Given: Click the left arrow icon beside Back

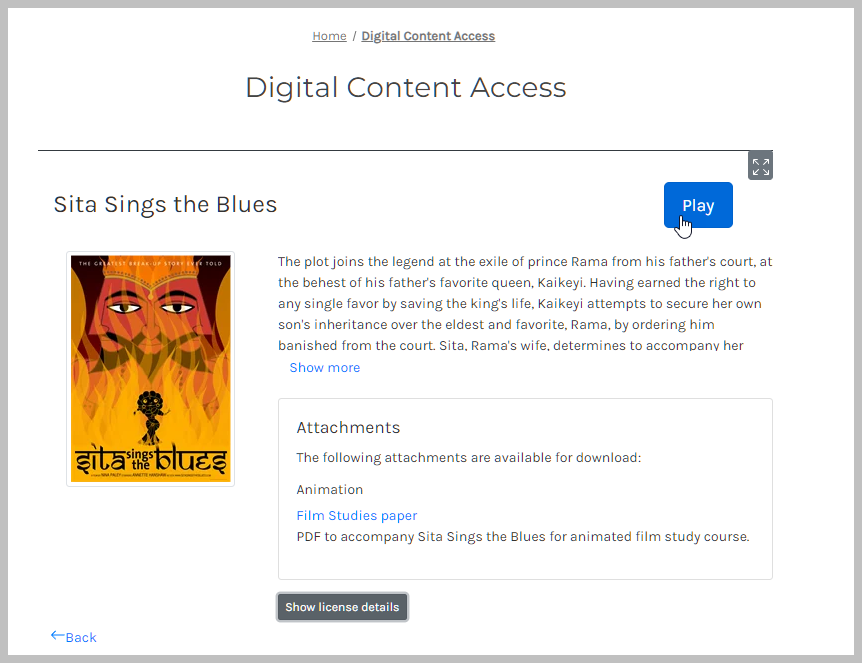Looking at the screenshot, I should [58, 636].
